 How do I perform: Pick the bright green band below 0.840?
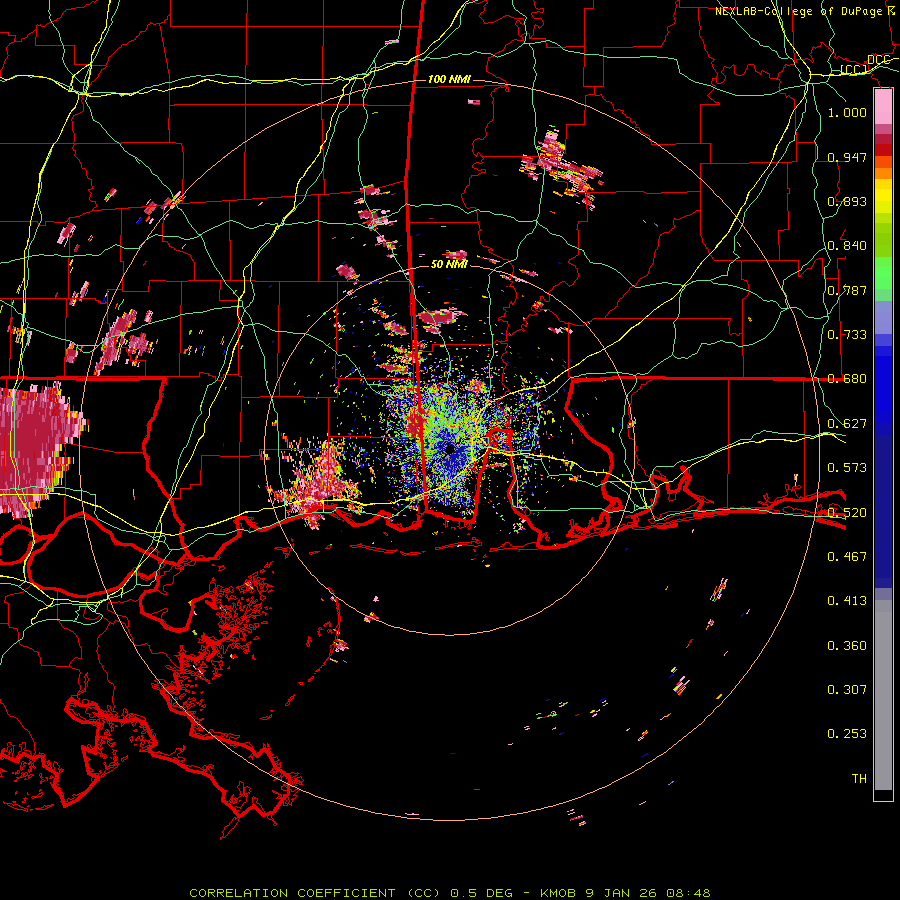(883, 273)
